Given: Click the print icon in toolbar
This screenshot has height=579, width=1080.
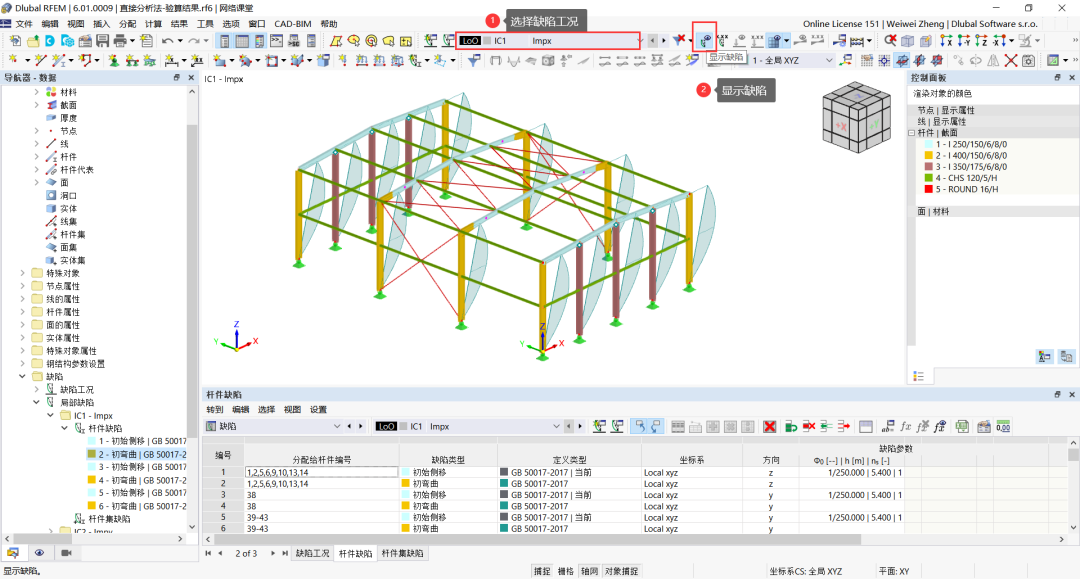Looking at the screenshot, I should tap(120, 41).
